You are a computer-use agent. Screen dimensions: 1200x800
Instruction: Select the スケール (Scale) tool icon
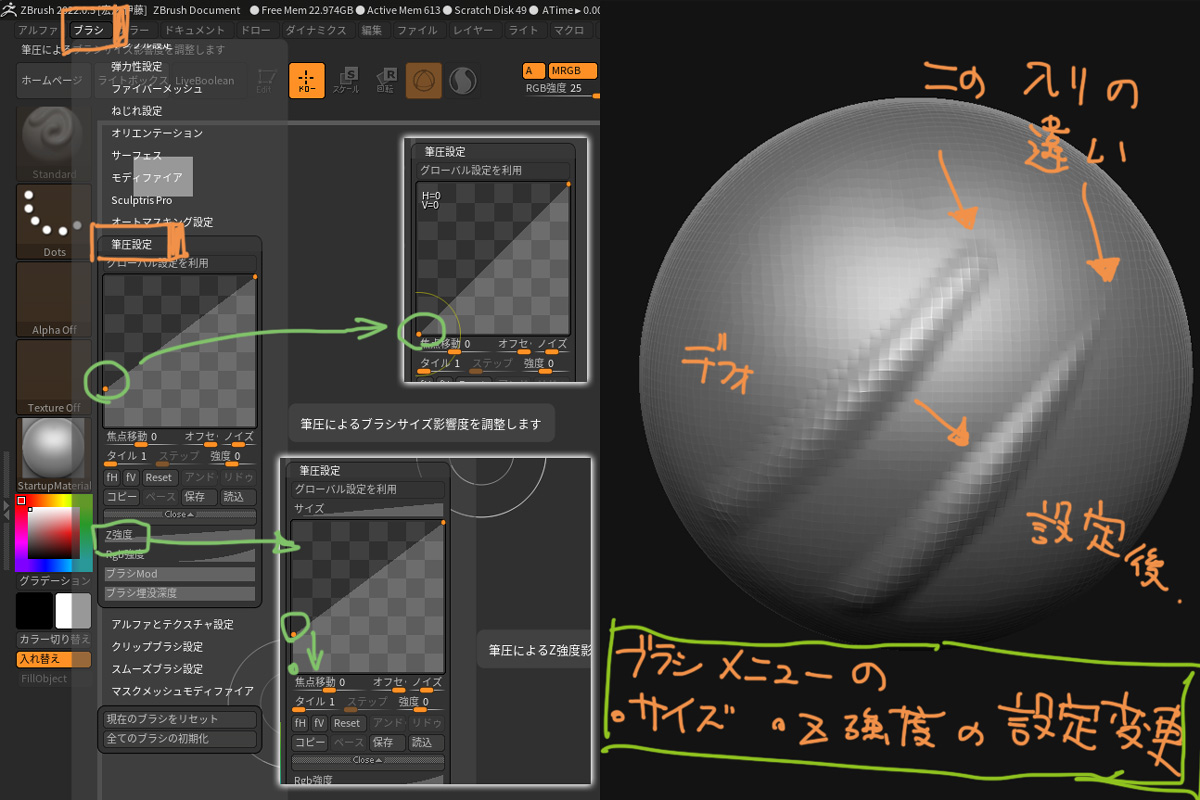pyautogui.click(x=346, y=81)
